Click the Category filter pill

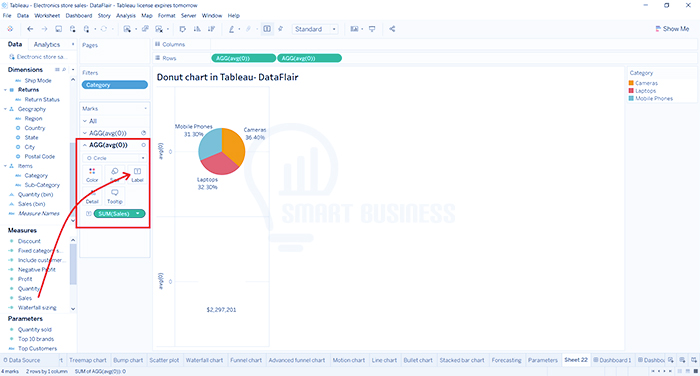pos(115,85)
